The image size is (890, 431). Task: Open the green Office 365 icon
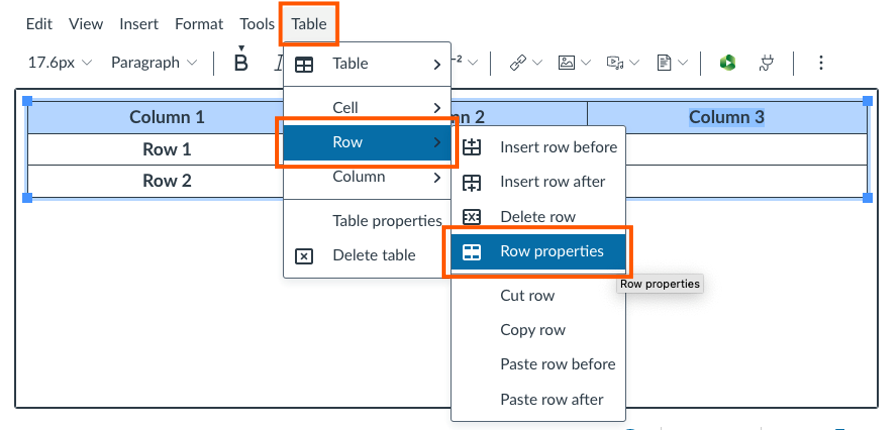coord(727,63)
